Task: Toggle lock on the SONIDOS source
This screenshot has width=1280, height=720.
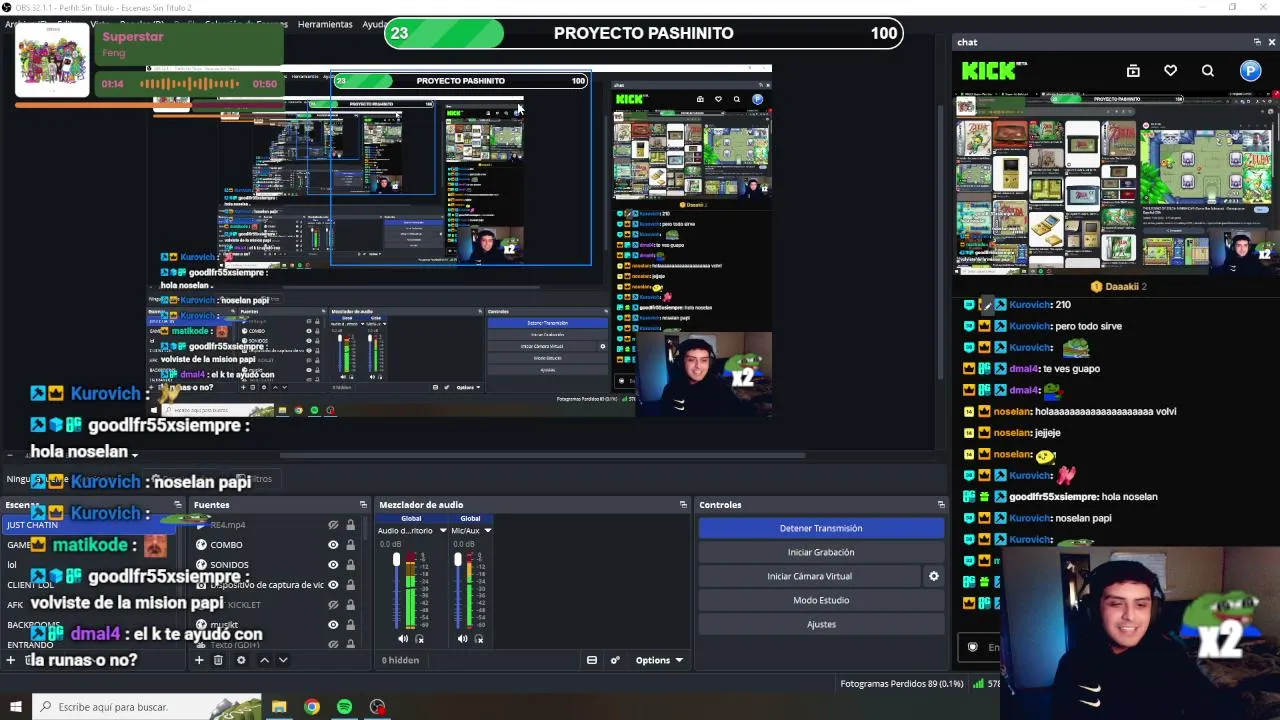Action: [x=350, y=565]
